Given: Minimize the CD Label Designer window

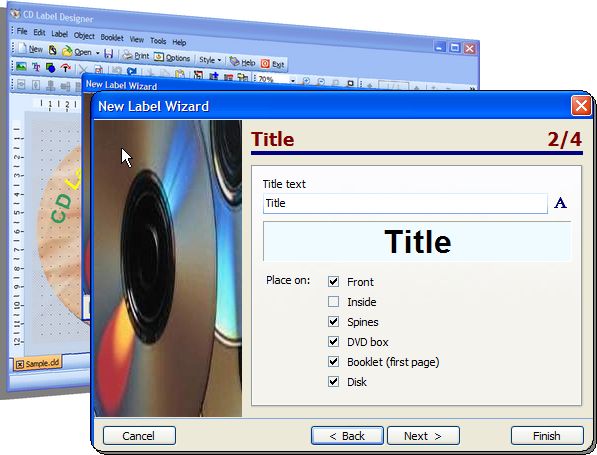Looking at the screenshot, I should click(x=440, y=47).
